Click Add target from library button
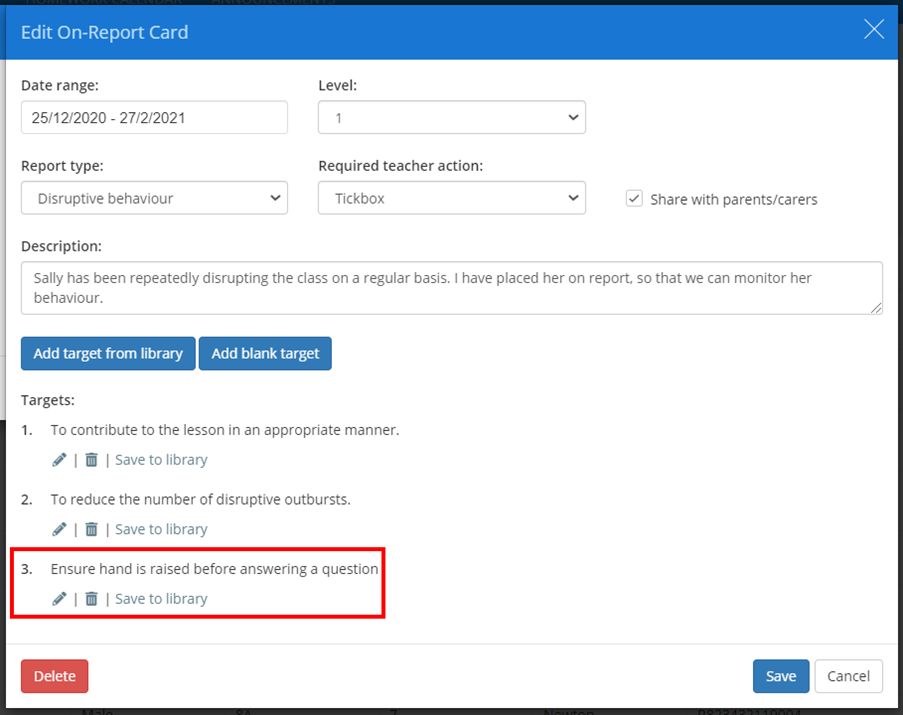The width and height of the screenshot is (903, 715). (108, 353)
